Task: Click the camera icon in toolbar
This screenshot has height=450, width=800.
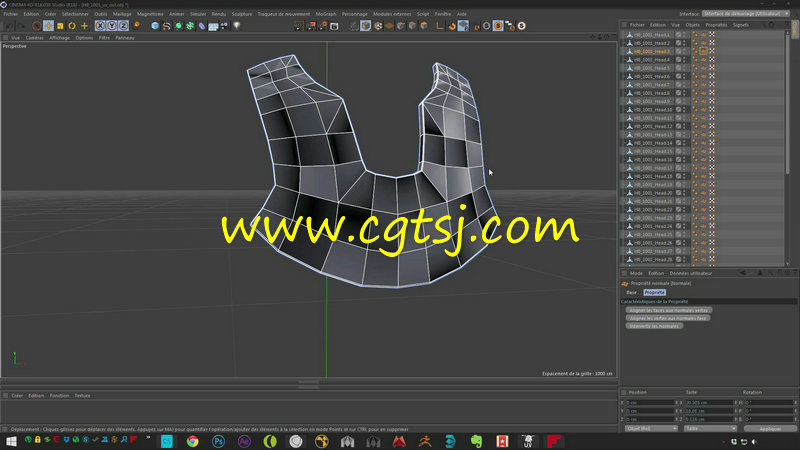Action: coord(224,26)
